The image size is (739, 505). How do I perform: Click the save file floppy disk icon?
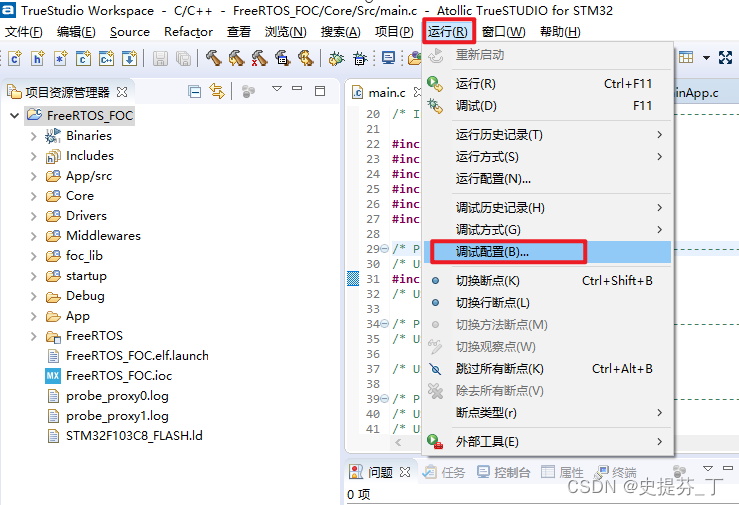[x=160, y=58]
